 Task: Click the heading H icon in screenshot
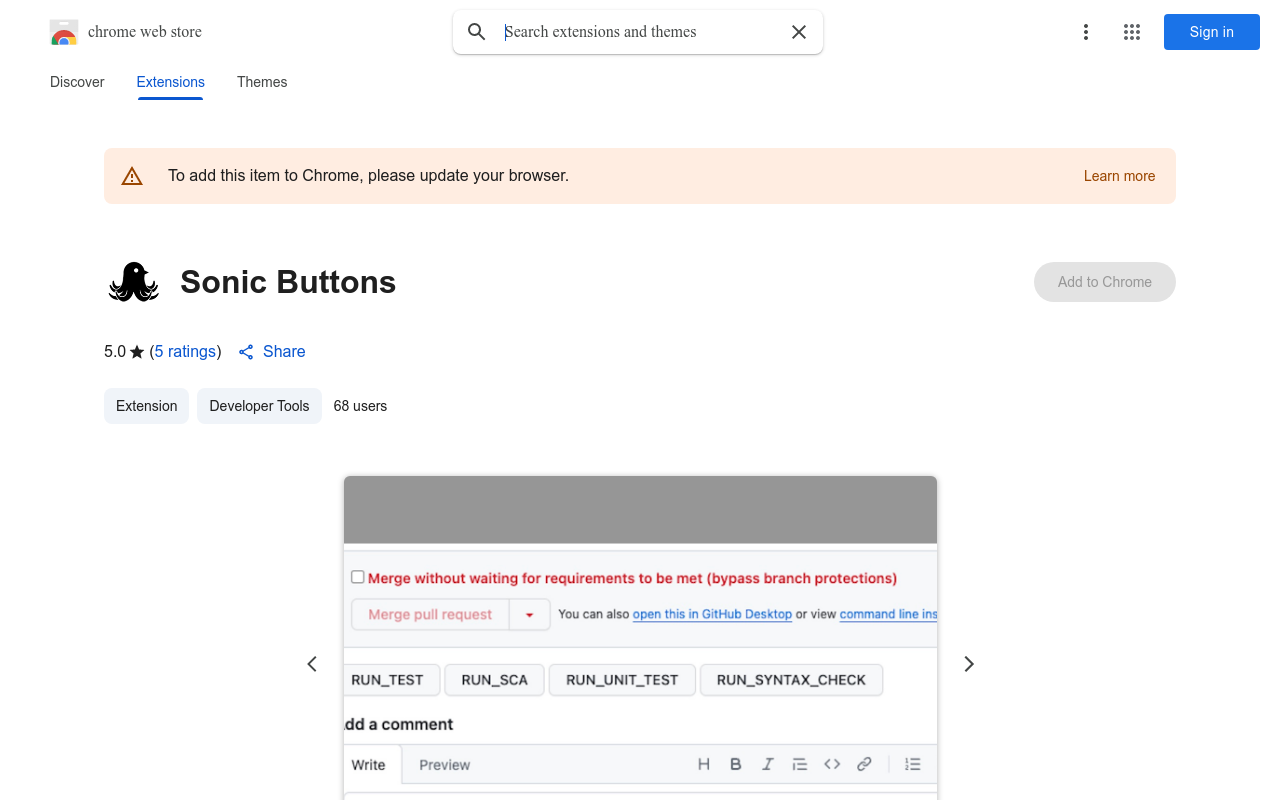click(704, 764)
